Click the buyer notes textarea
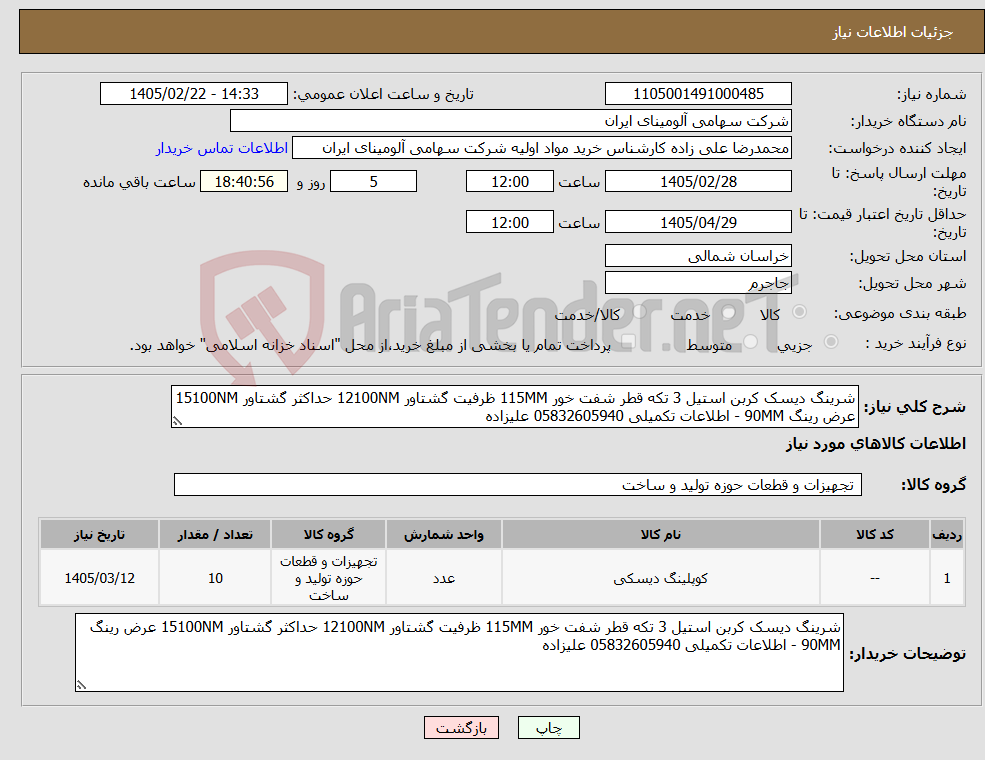 pos(459,653)
